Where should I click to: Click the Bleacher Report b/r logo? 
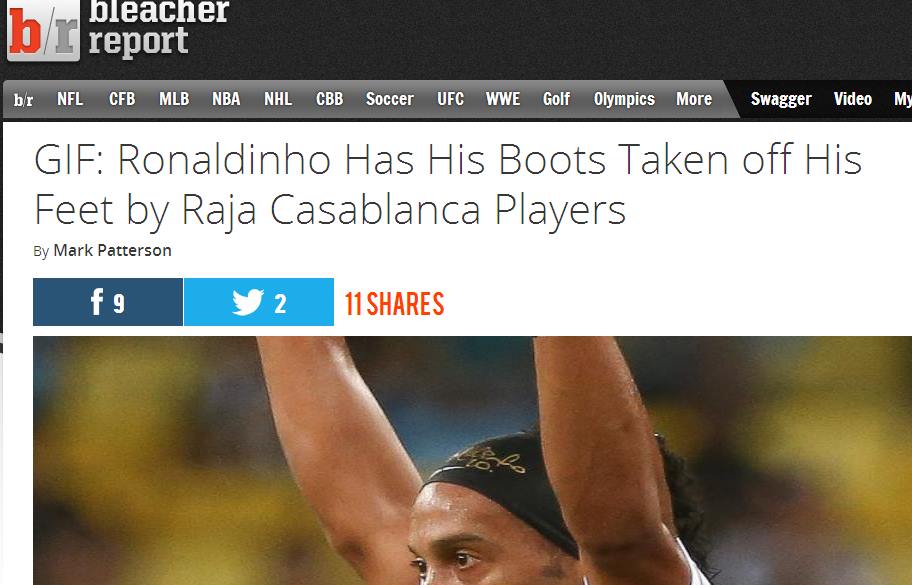(x=44, y=30)
